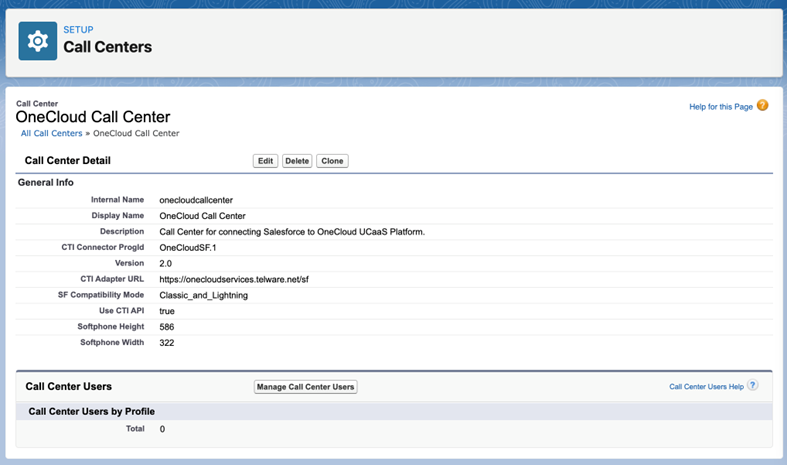Click the Delete button

click(x=297, y=161)
